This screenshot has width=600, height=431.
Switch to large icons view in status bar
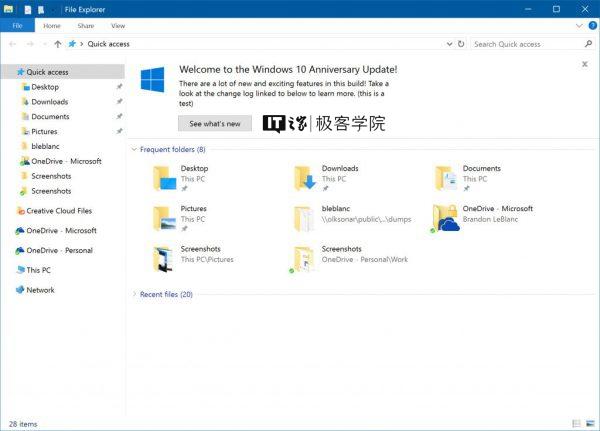point(590,423)
